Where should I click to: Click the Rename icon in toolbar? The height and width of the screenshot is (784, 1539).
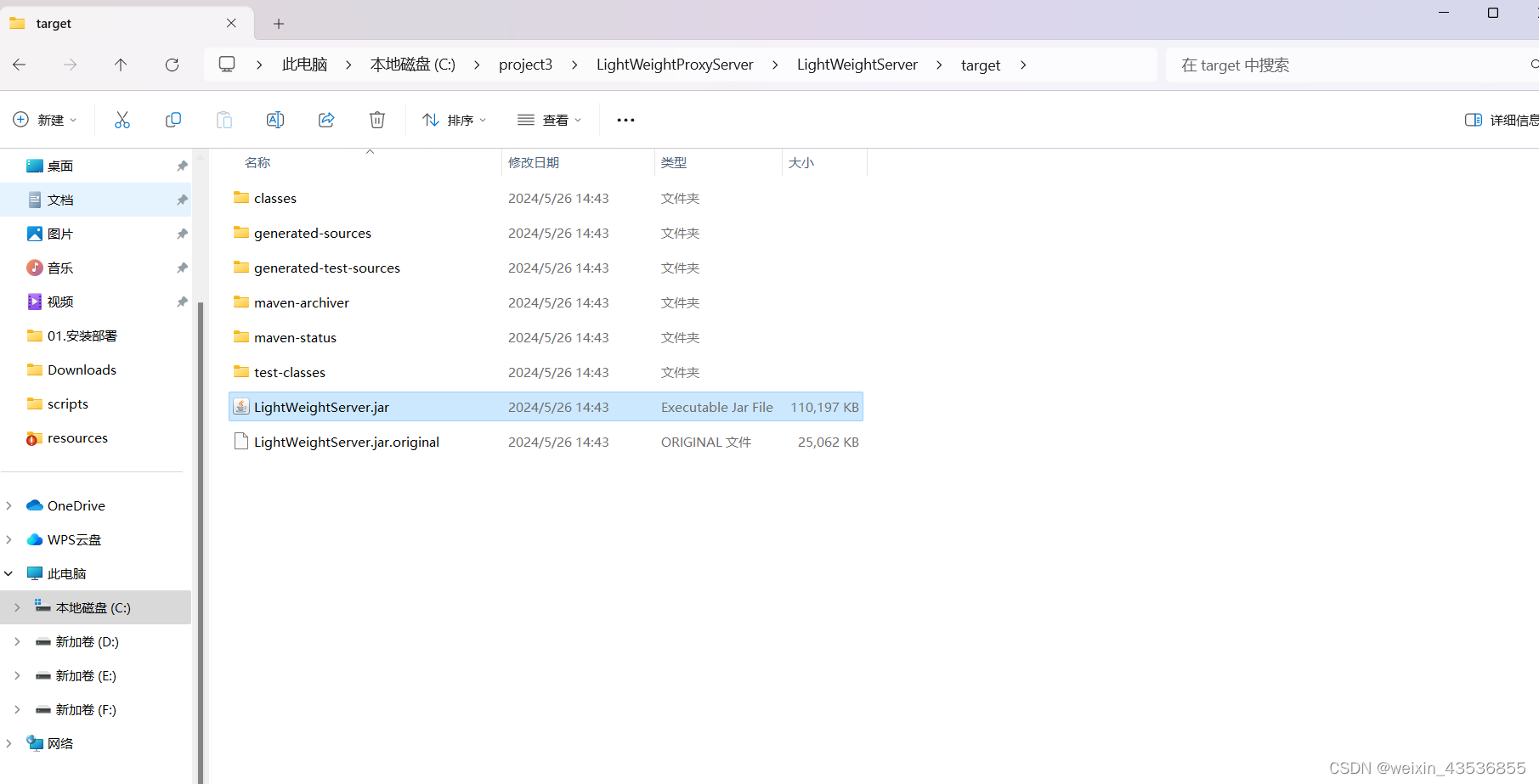(275, 120)
